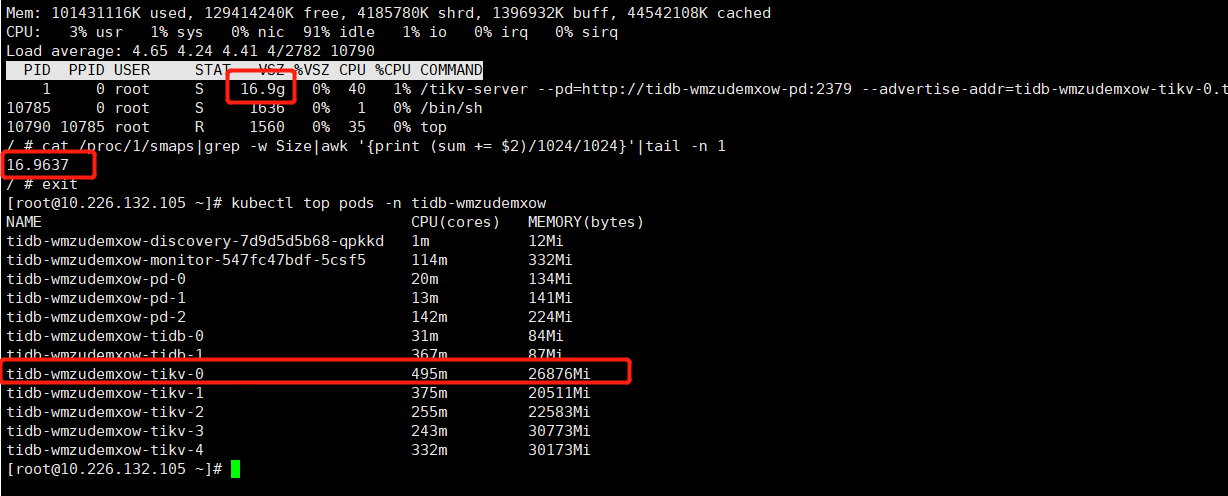Click the Load average line
Viewport: 1228px width, 496px height.
190,51
